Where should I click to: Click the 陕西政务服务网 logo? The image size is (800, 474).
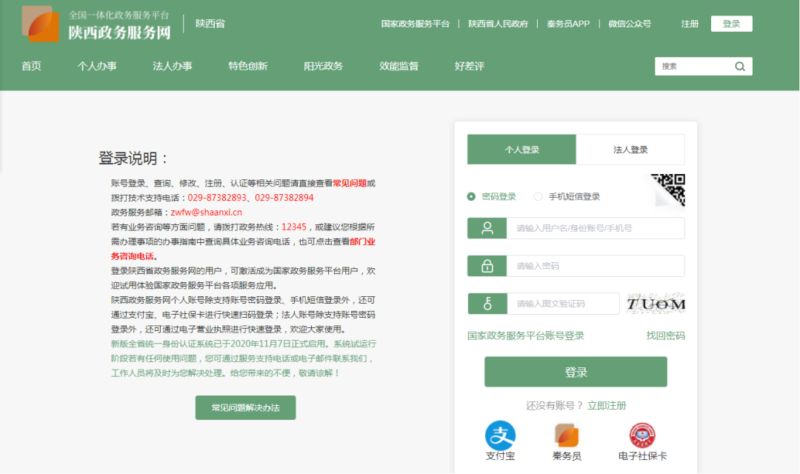click(x=96, y=24)
